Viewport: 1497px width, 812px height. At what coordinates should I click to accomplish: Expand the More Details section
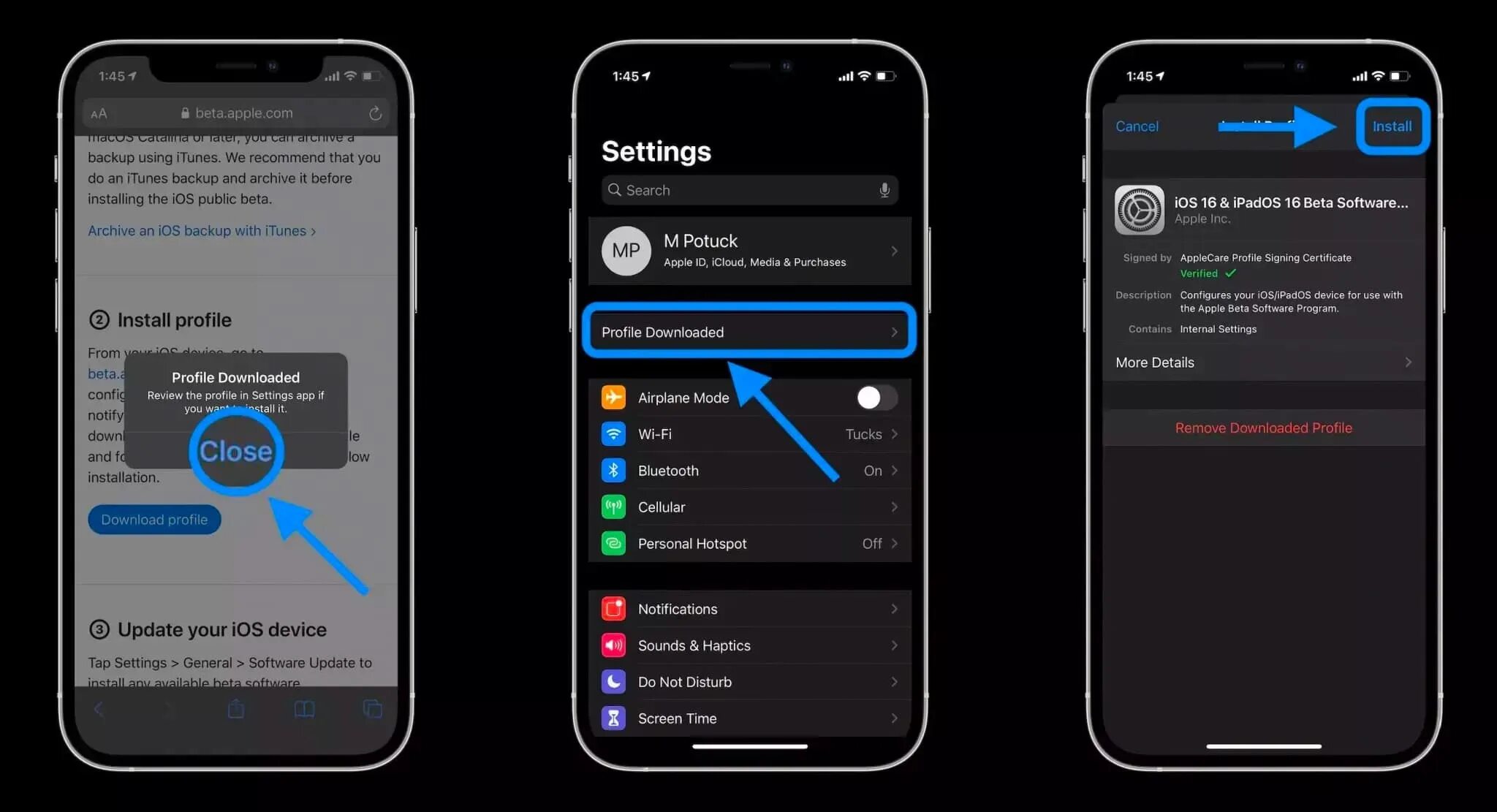click(1263, 362)
